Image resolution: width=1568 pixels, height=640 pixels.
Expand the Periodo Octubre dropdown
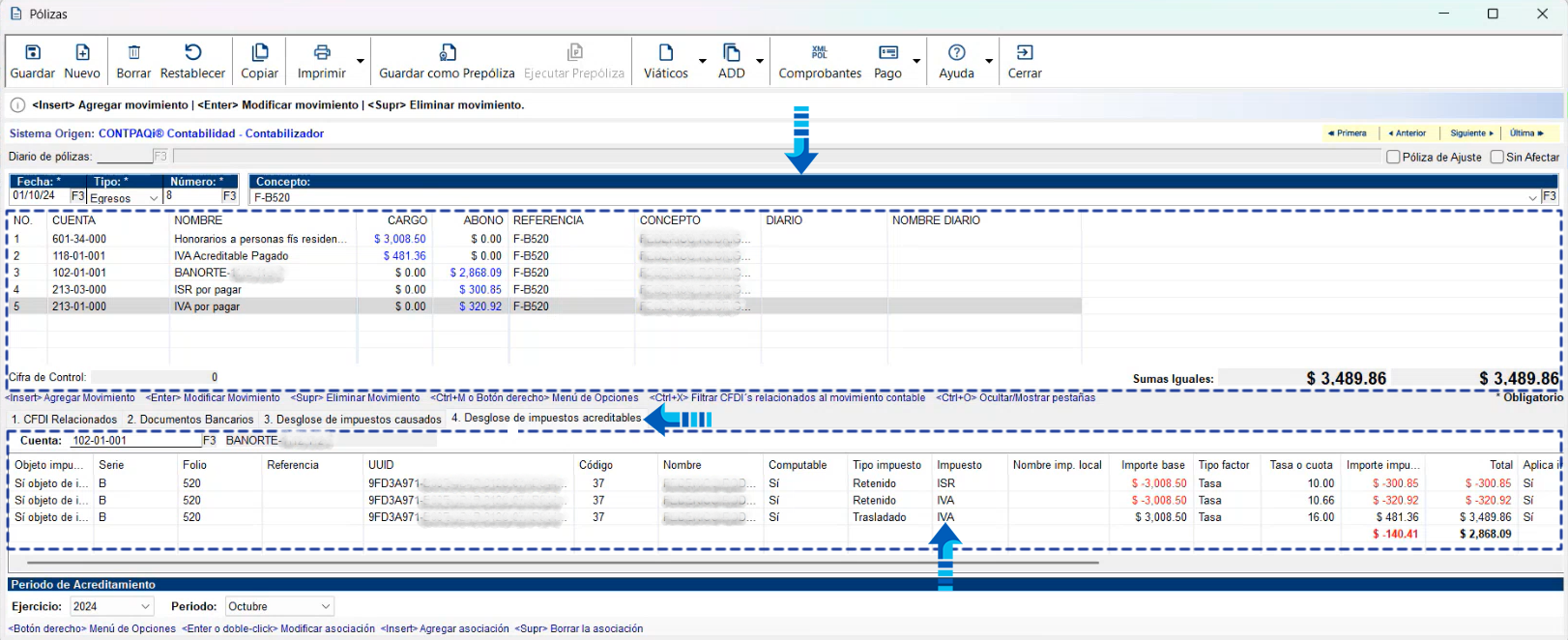tap(326, 606)
